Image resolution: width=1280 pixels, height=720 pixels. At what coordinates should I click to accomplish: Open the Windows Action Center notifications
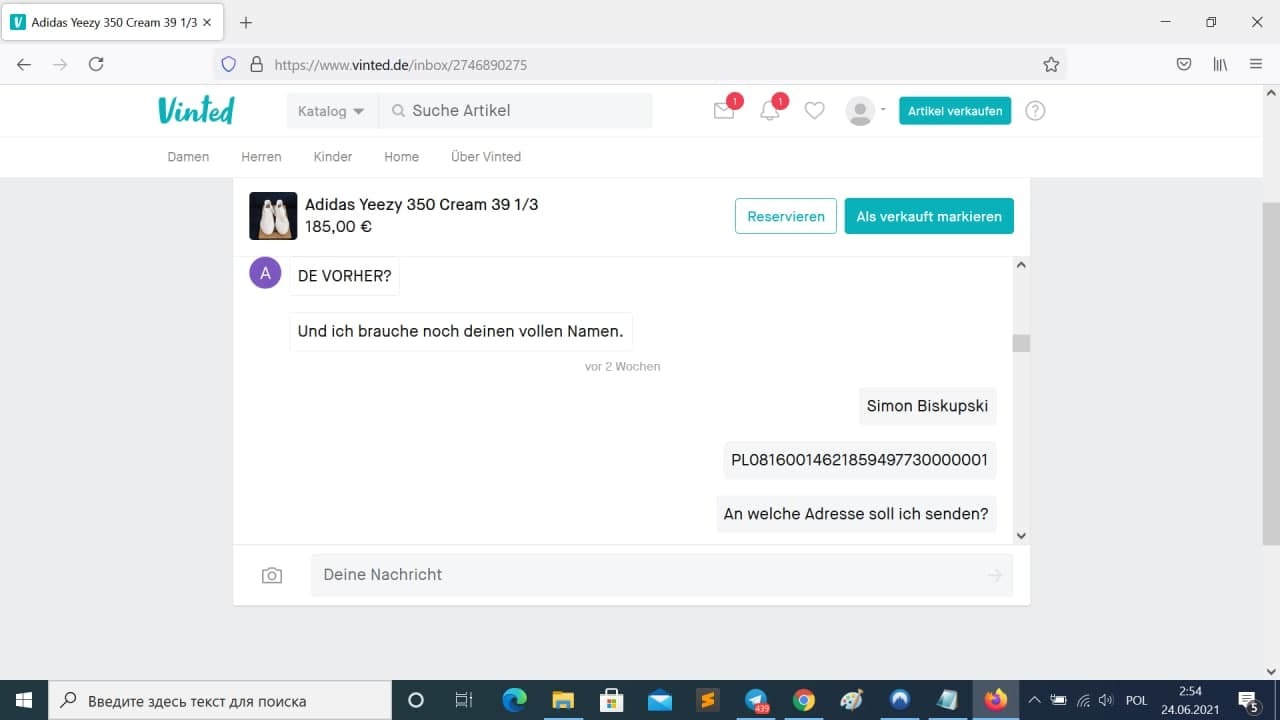coord(1249,700)
